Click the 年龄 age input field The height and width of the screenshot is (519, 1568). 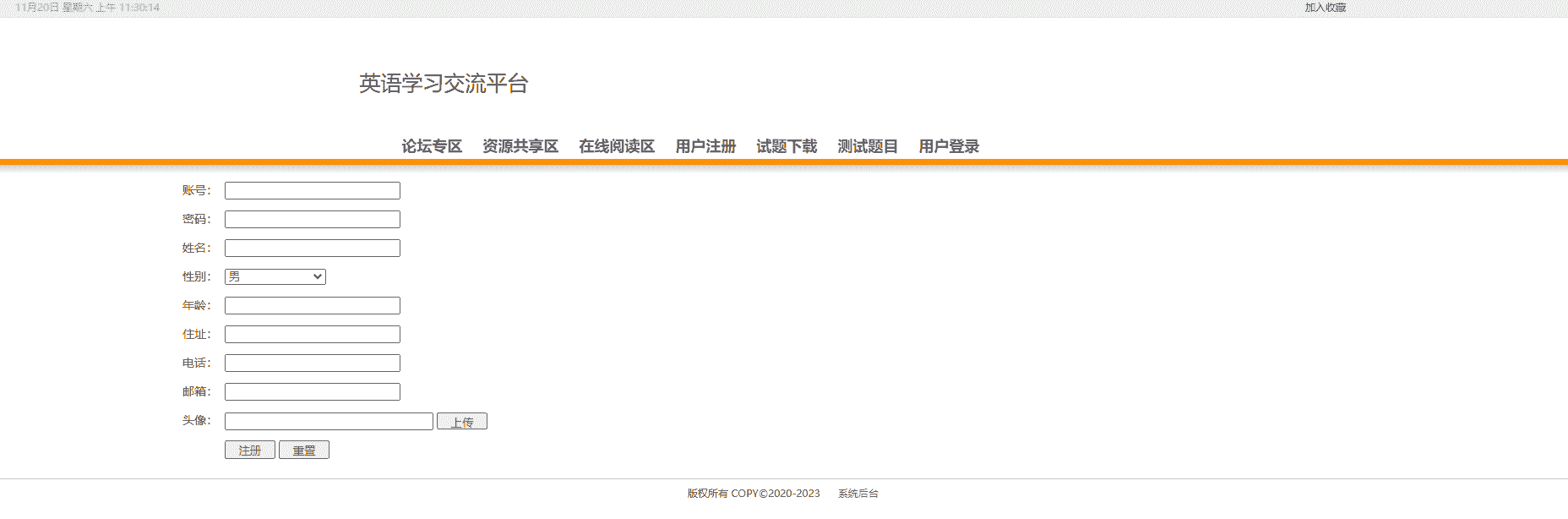[x=313, y=306]
